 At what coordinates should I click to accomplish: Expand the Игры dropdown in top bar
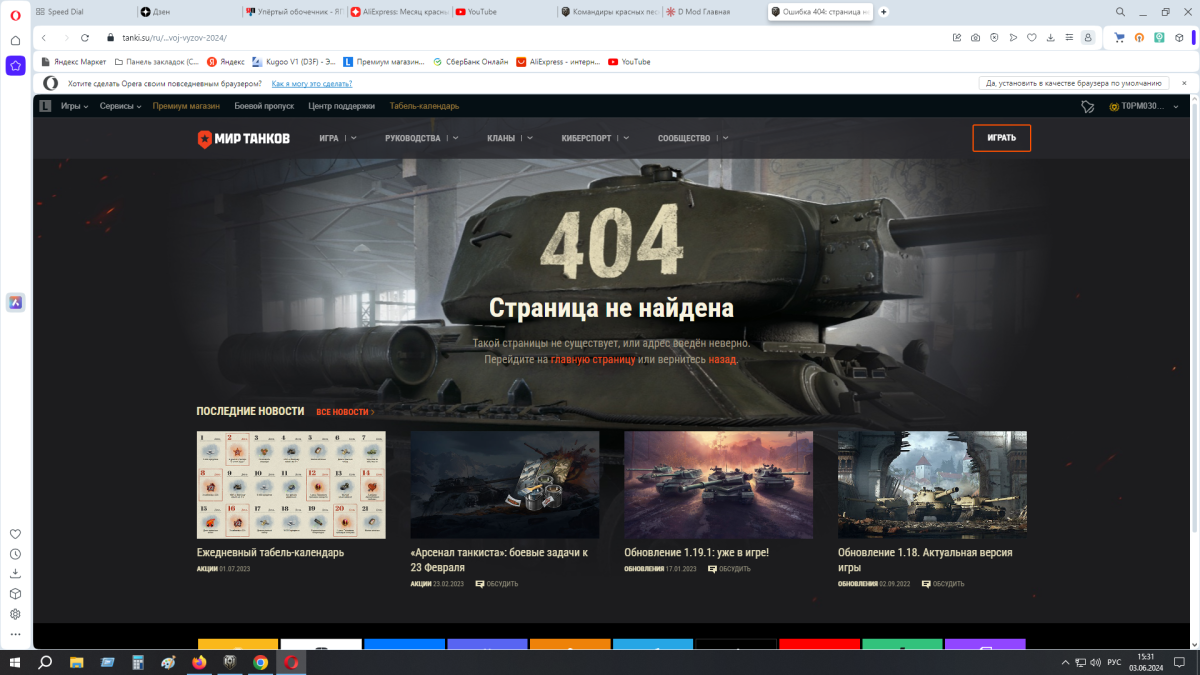point(74,106)
